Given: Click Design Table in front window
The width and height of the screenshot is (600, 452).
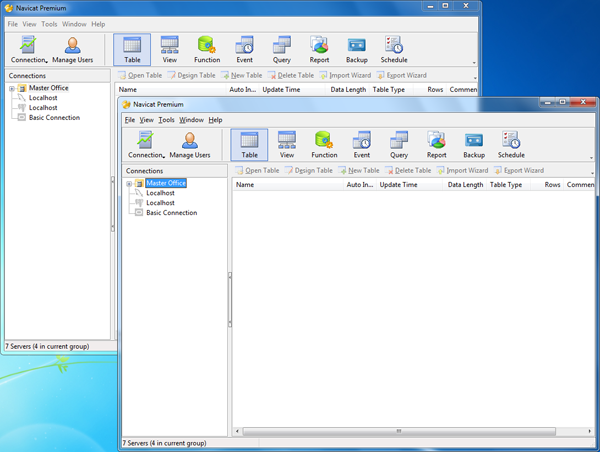Looking at the screenshot, I should [308, 170].
